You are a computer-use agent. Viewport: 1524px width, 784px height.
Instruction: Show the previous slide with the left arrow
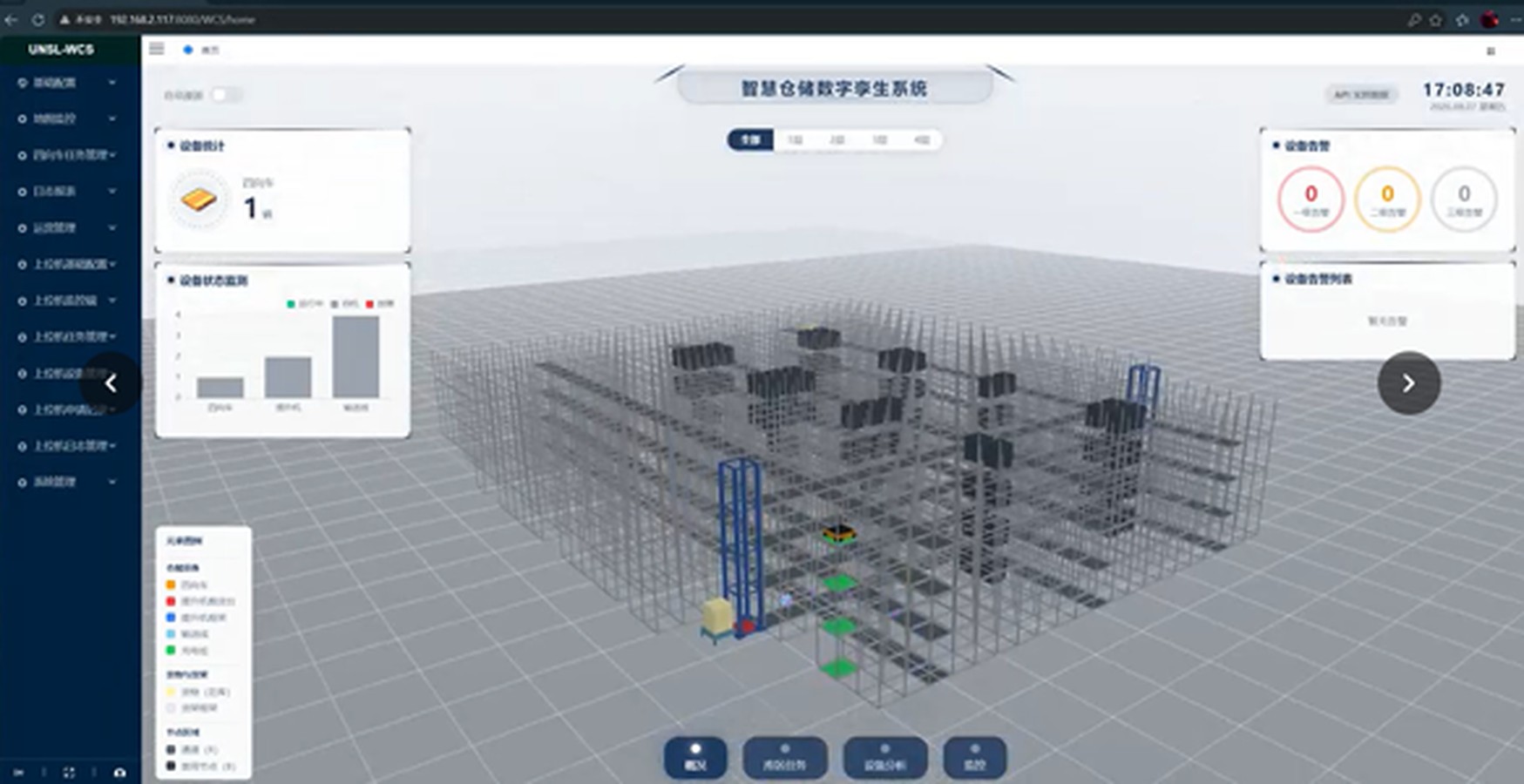click(111, 382)
